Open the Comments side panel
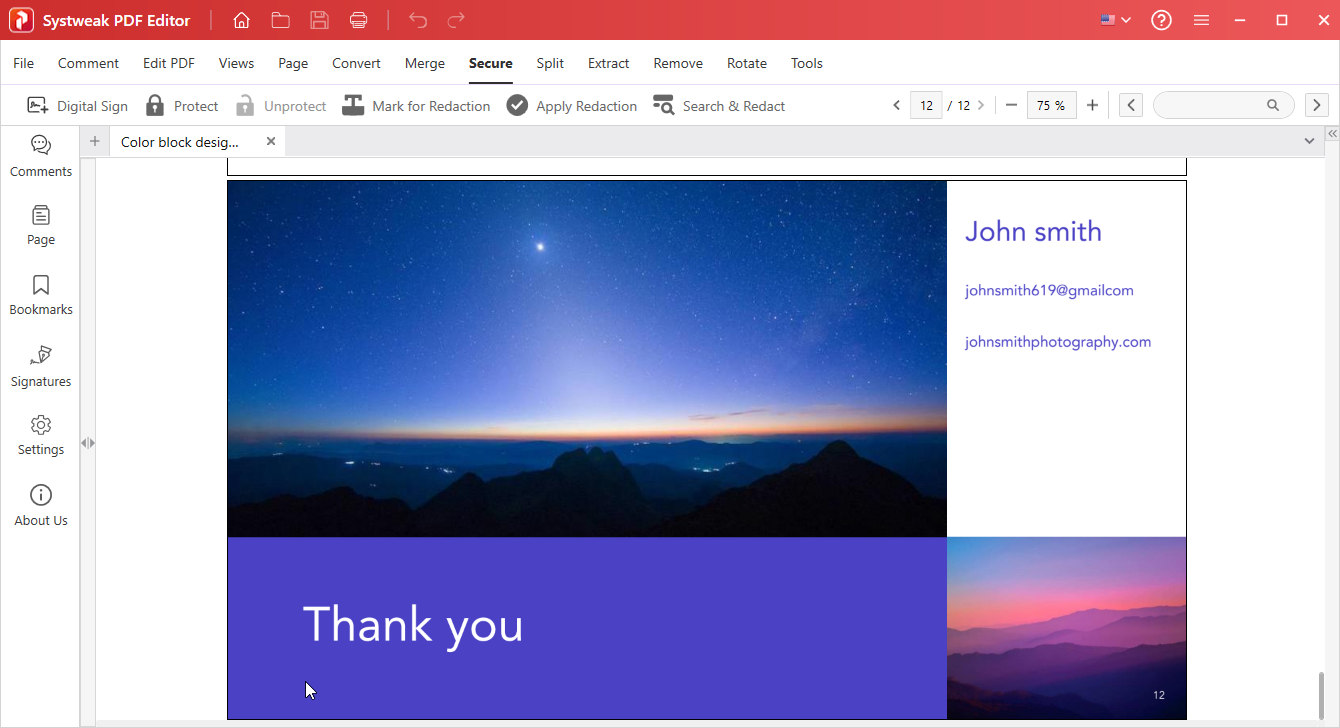The width and height of the screenshot is (1340, 728). 41,156
